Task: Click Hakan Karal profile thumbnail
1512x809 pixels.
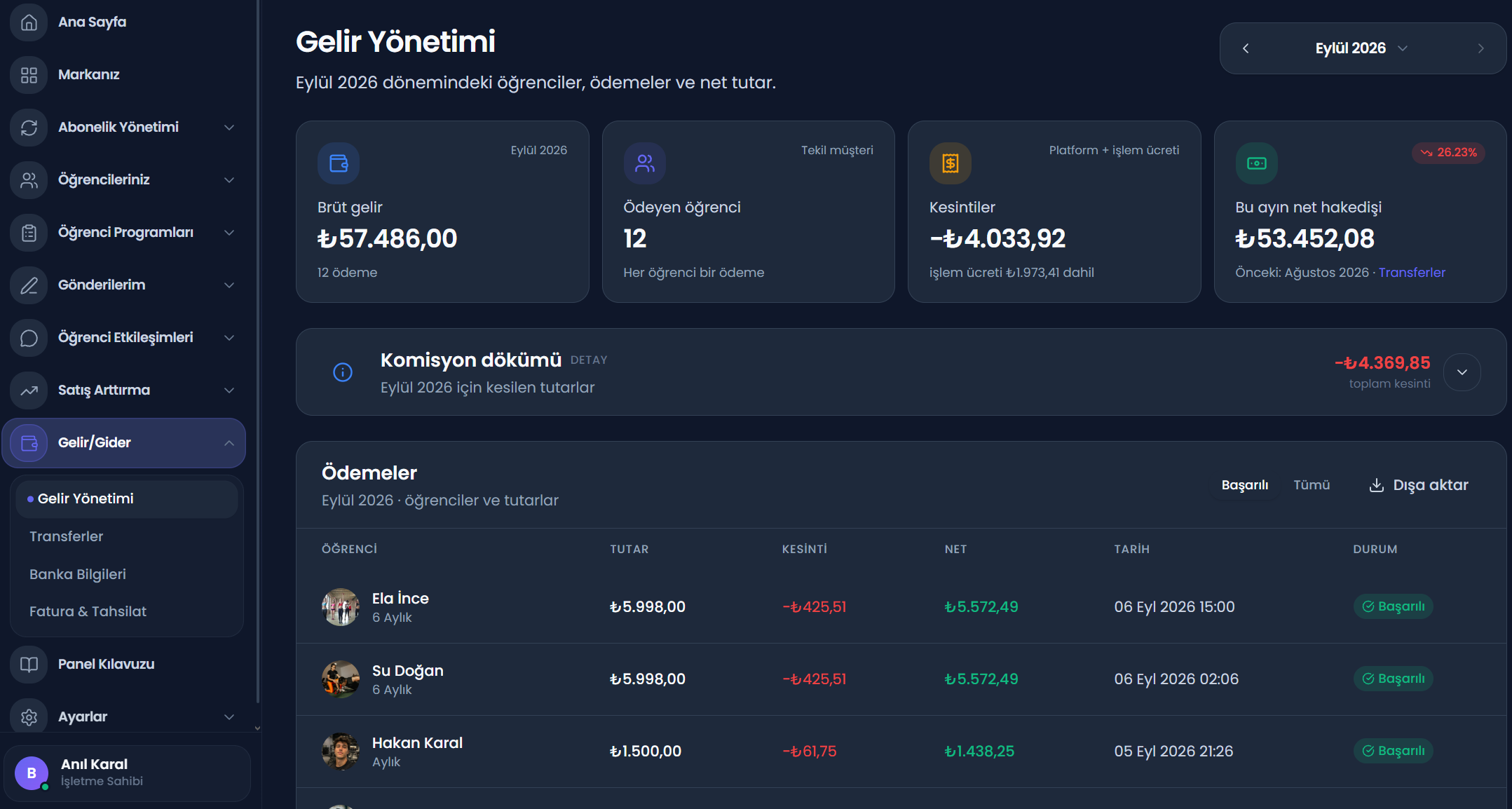Action: point(341,752)
